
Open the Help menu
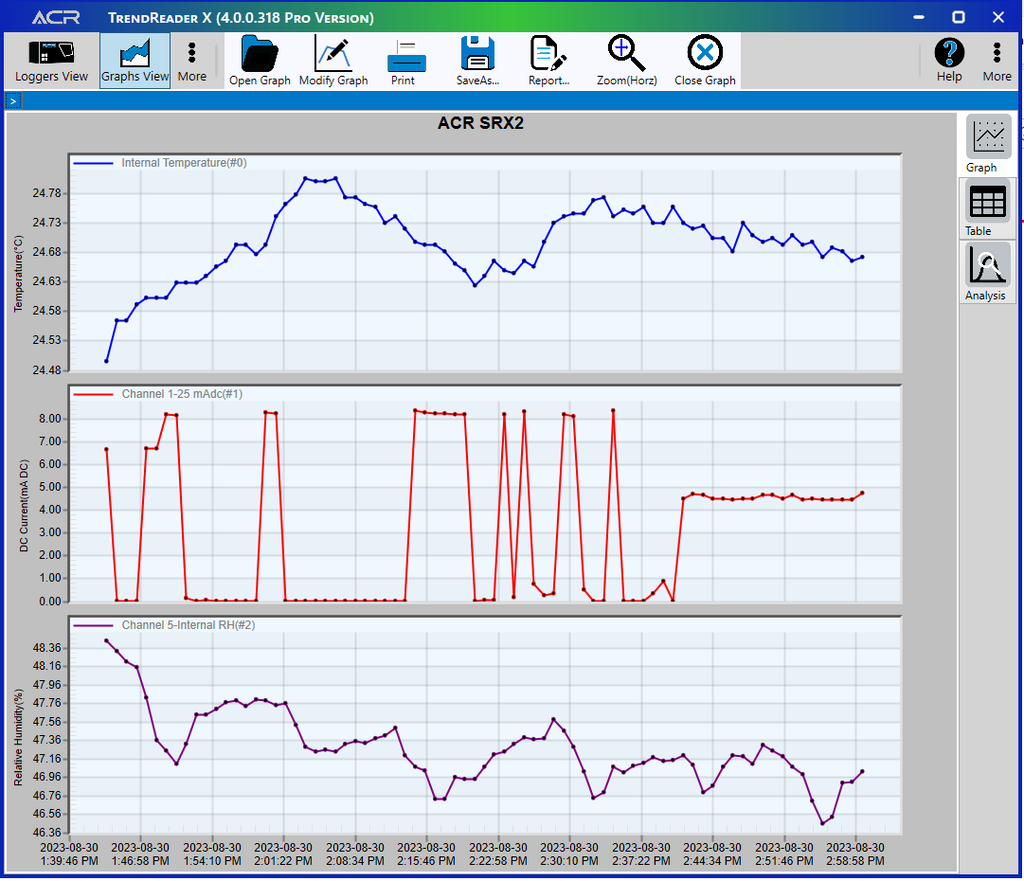click(x=949, y=61)
